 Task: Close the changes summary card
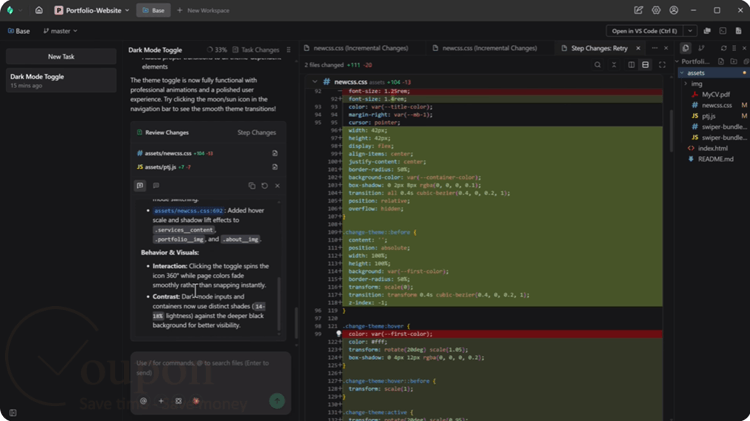pos(277,186)
